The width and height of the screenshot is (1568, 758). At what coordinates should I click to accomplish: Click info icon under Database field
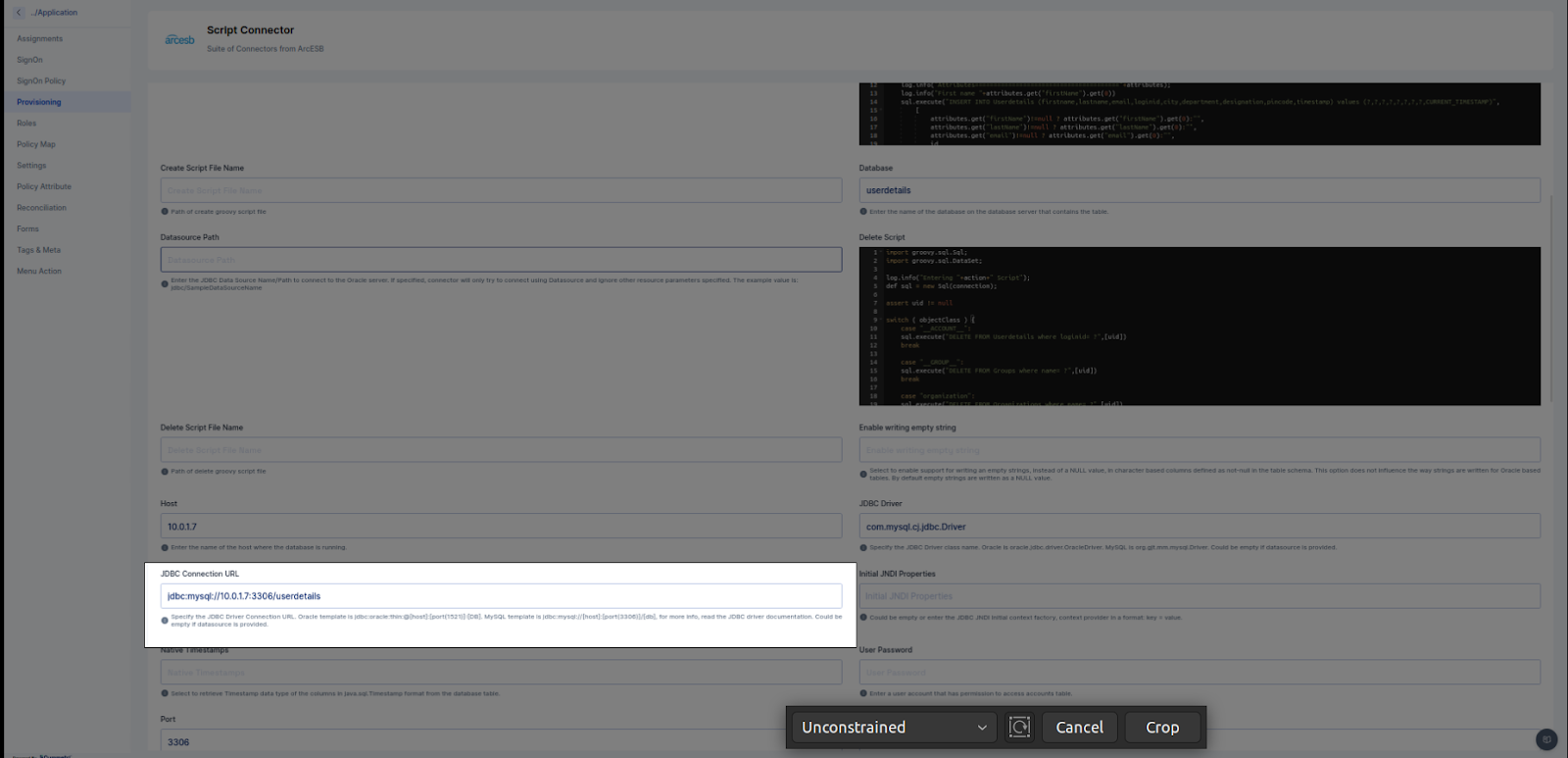(863, 212)
